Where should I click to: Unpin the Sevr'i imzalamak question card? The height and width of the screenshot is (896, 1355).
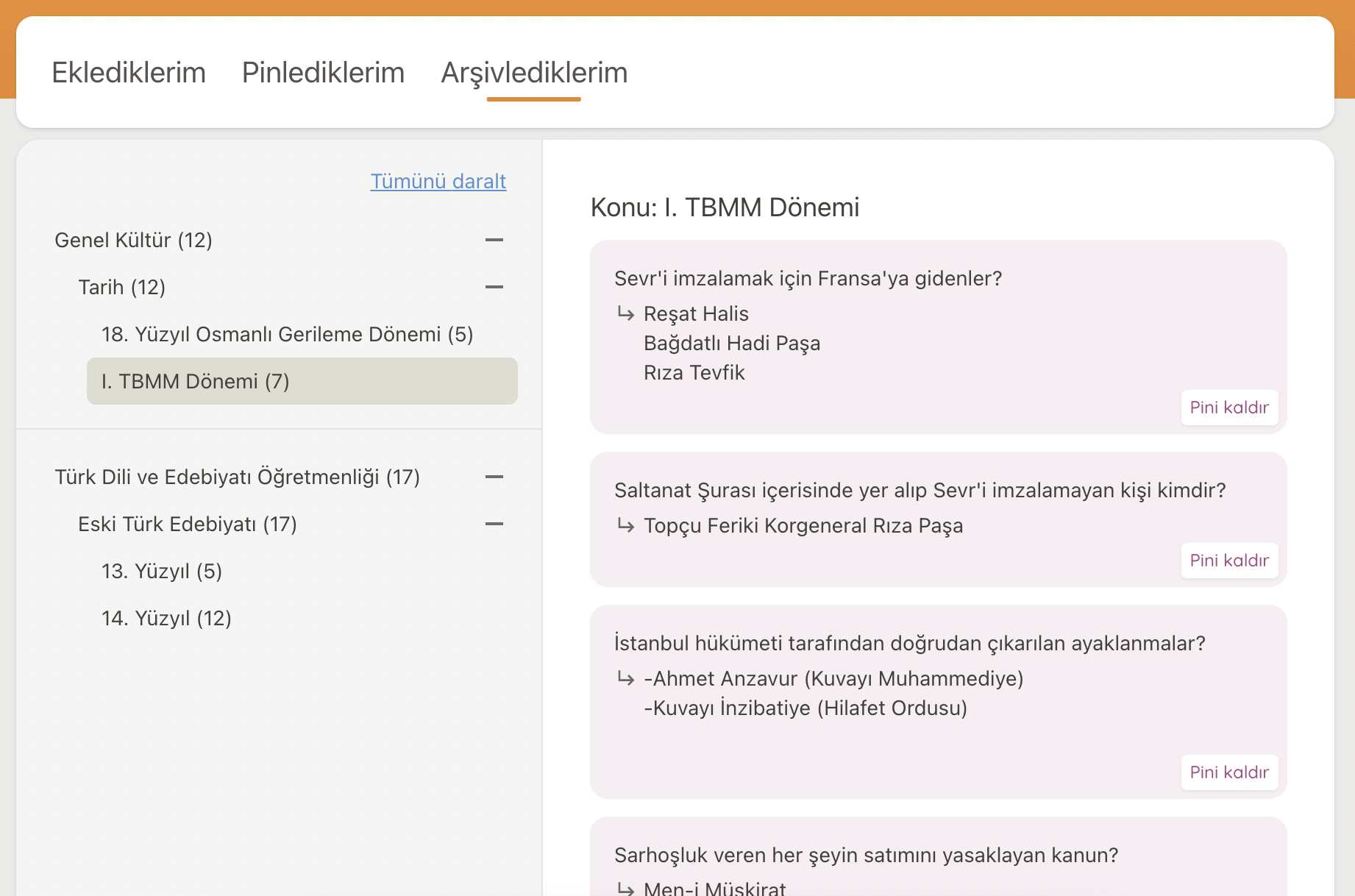coord(1228,408)
